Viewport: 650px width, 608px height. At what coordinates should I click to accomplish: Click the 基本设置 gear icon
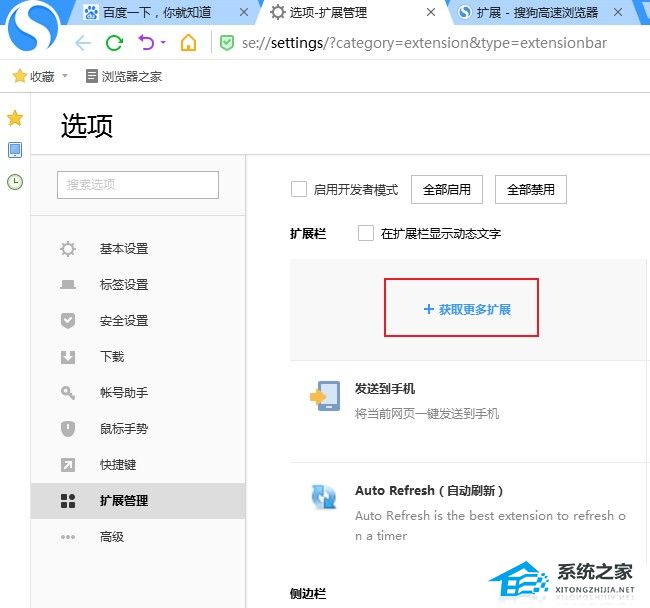(x=68, y=249)
